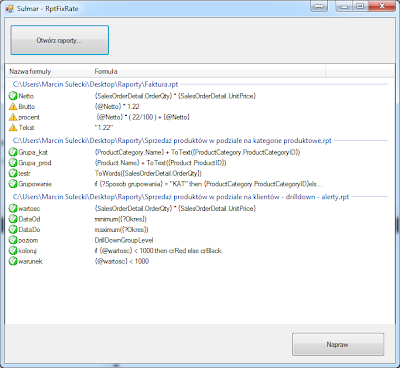Click the formula {@Netto} * 1.22
400x368 pixels.
coord(117,107)
